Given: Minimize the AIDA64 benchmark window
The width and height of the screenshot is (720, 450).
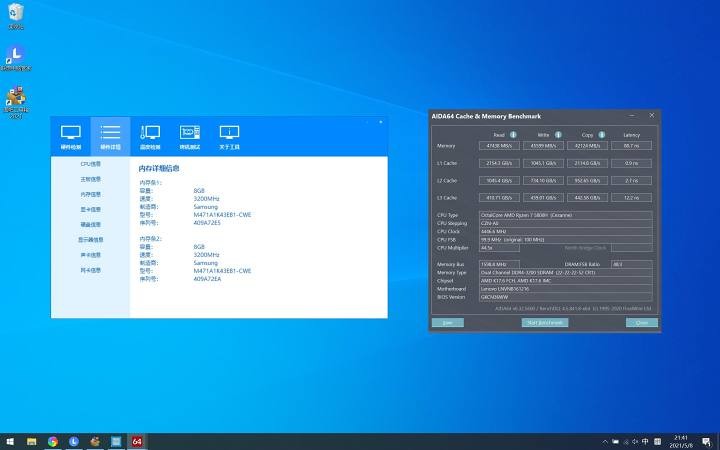Looking at the screenshot, I should [632, 116].
